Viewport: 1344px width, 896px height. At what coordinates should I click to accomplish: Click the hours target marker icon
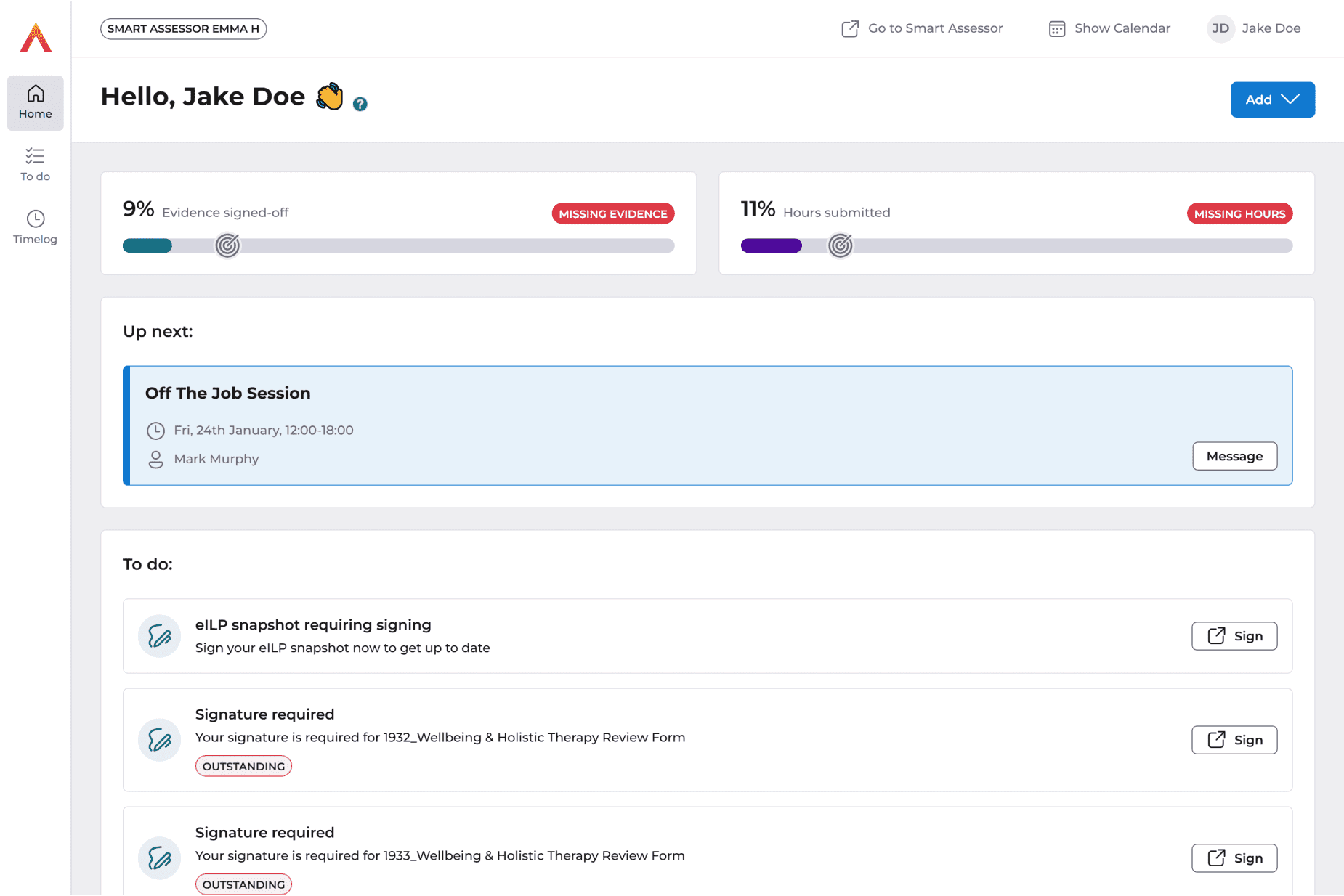[841, 245]
